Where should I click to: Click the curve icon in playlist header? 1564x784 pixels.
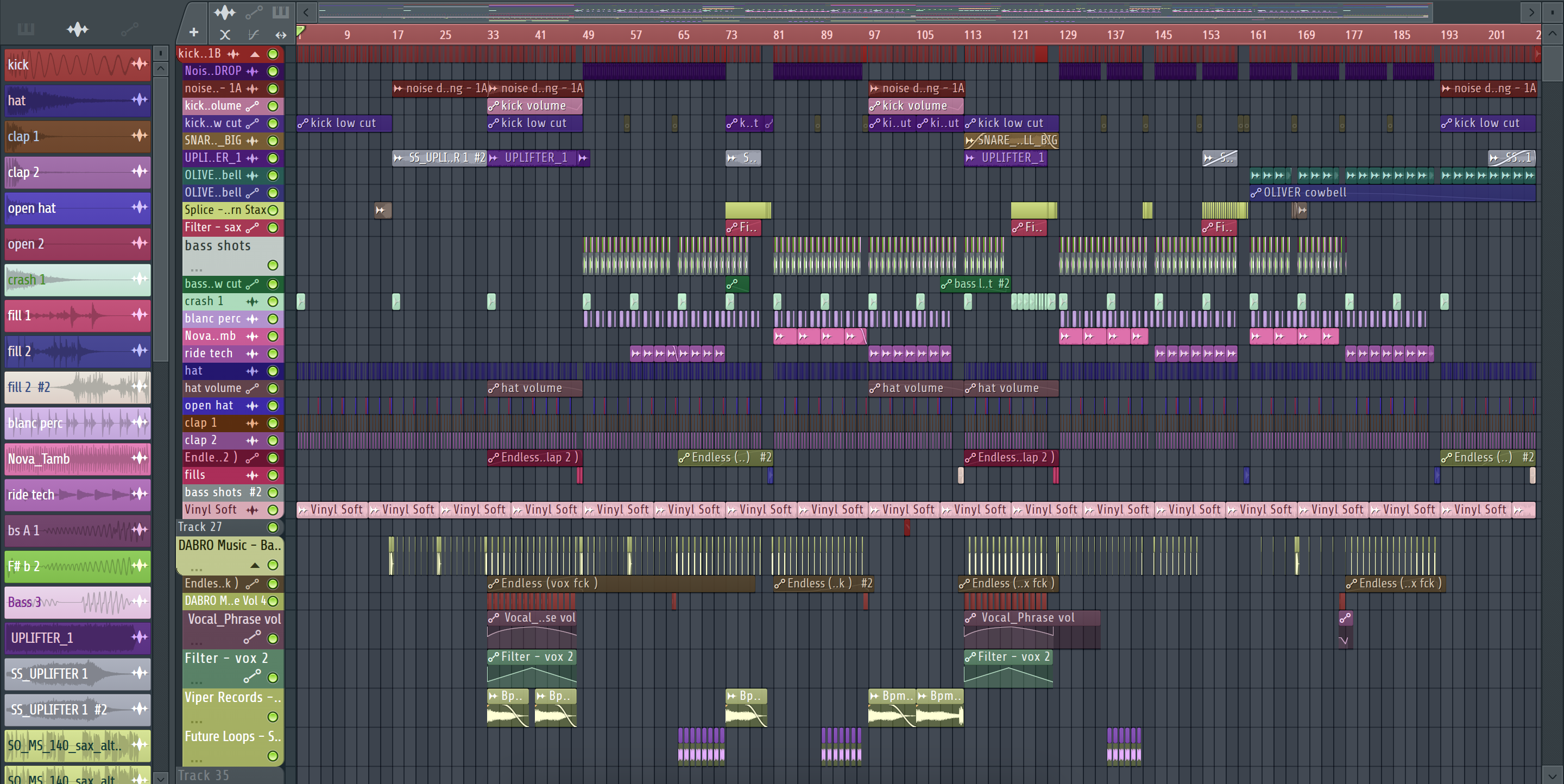pyautogui.click(x=253, y=35)
